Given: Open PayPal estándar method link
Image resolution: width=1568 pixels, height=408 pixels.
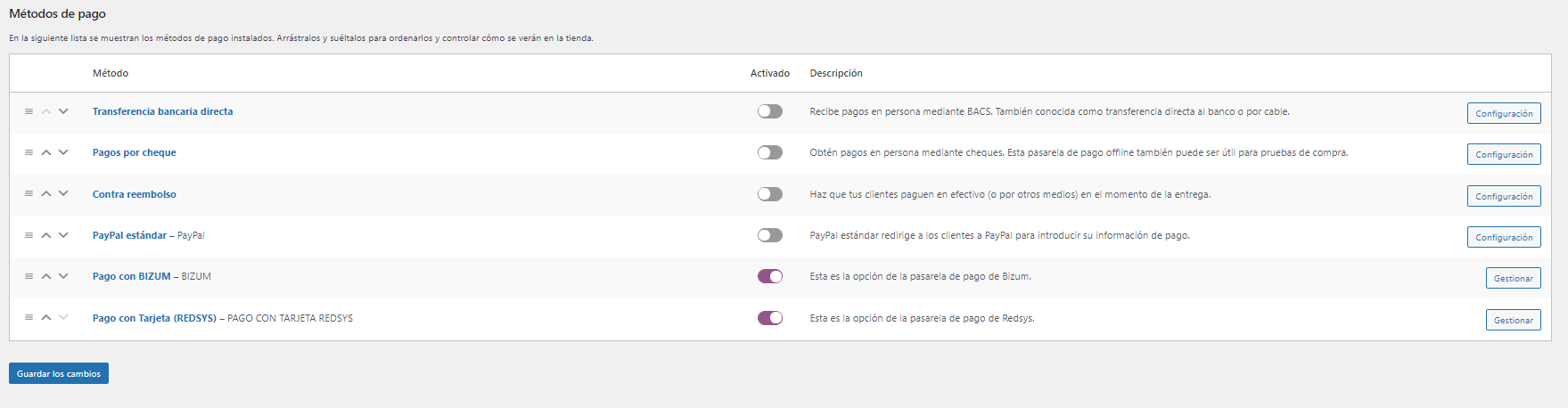Looking at the screenshot, I should (129, 235).
